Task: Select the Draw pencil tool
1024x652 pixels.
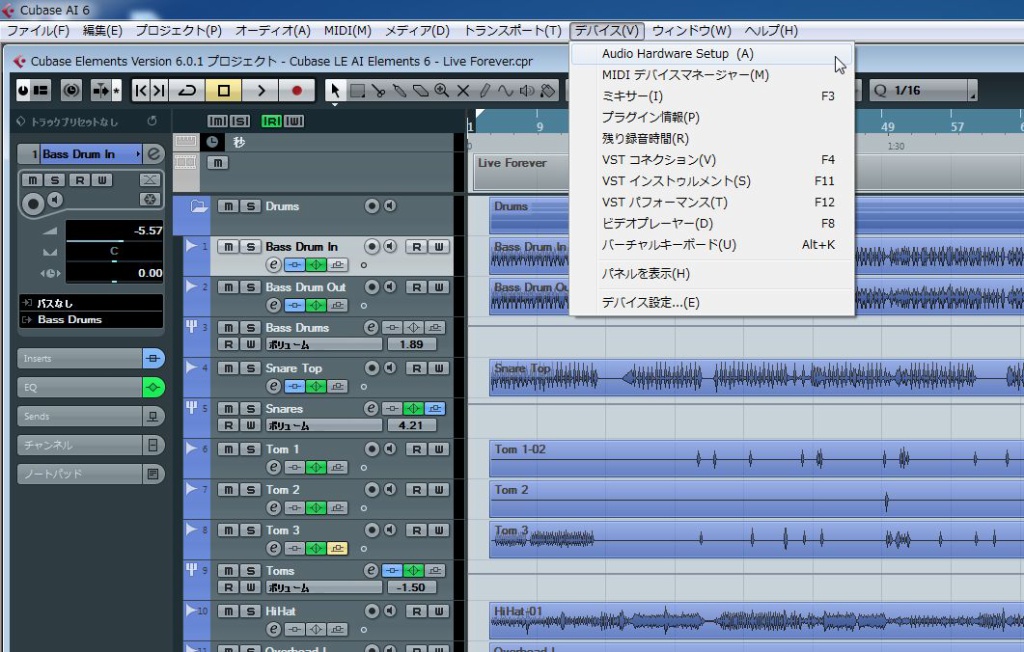Action: (x=484, y=91)
